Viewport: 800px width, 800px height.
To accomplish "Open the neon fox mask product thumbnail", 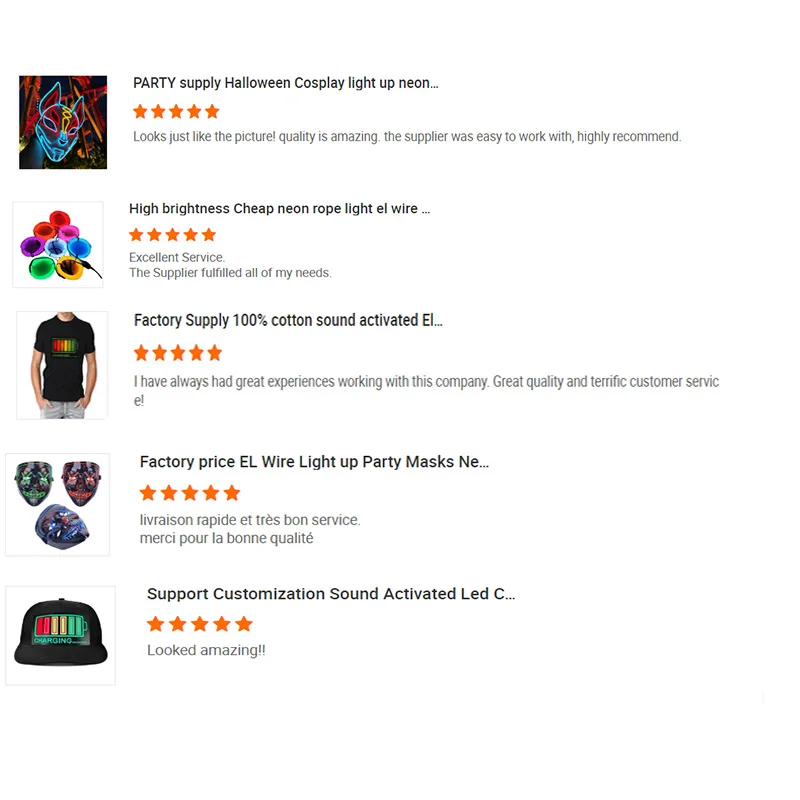I will 63,122.
